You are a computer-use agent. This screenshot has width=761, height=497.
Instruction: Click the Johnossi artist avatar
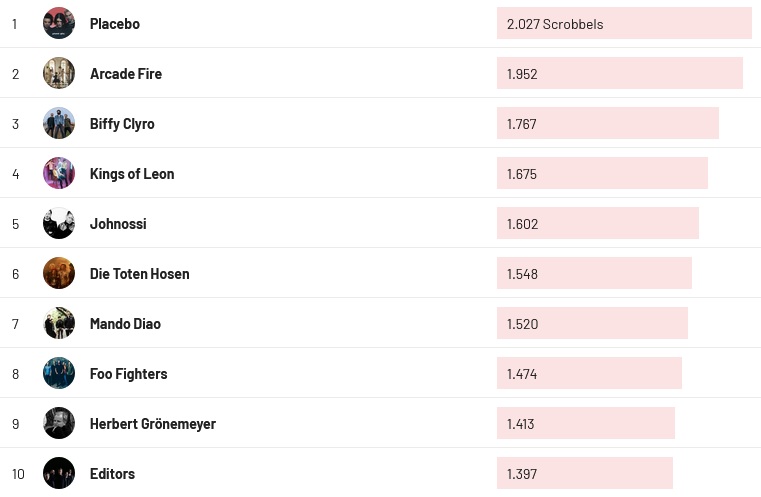59,223
